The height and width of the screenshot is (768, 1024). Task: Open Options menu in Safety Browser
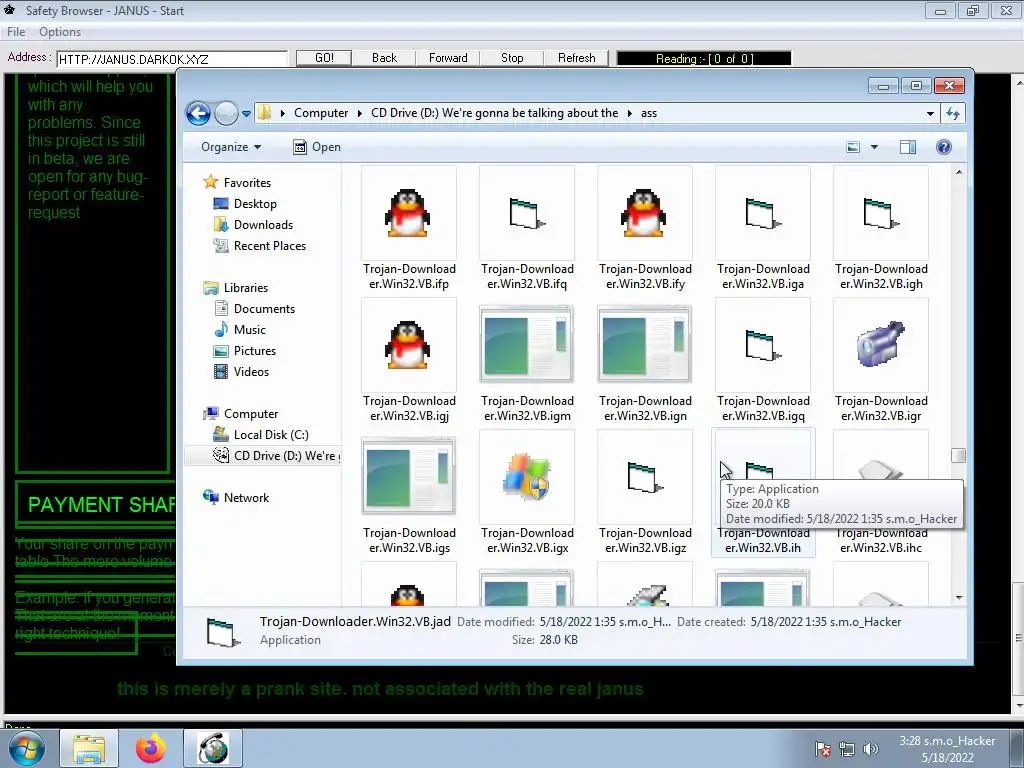pyautogui.click(x=60, y=31)
